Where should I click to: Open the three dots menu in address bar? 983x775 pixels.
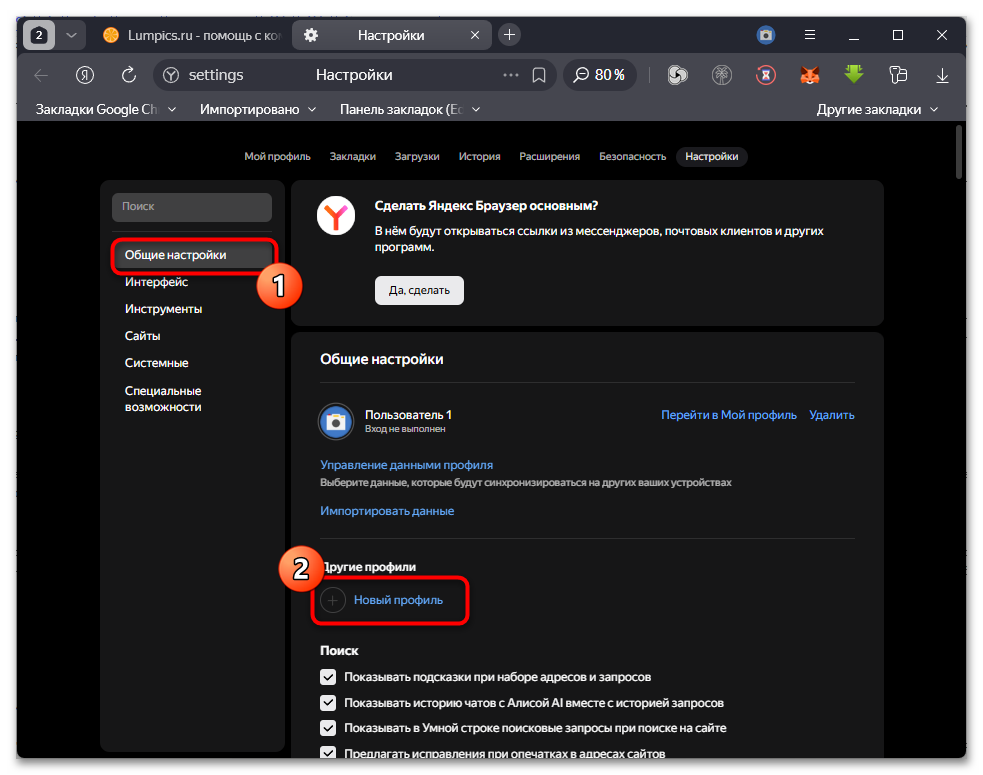(511, 75)
